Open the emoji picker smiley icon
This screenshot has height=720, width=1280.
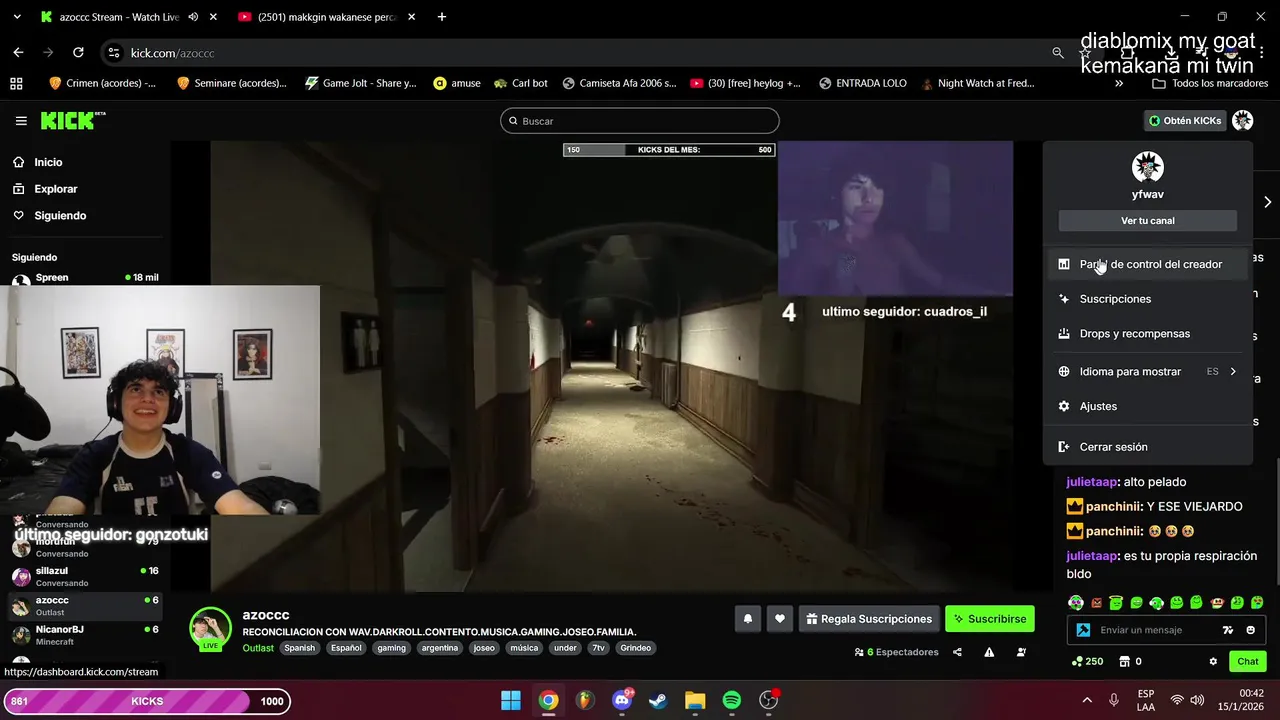click(x=1250, y=630)
